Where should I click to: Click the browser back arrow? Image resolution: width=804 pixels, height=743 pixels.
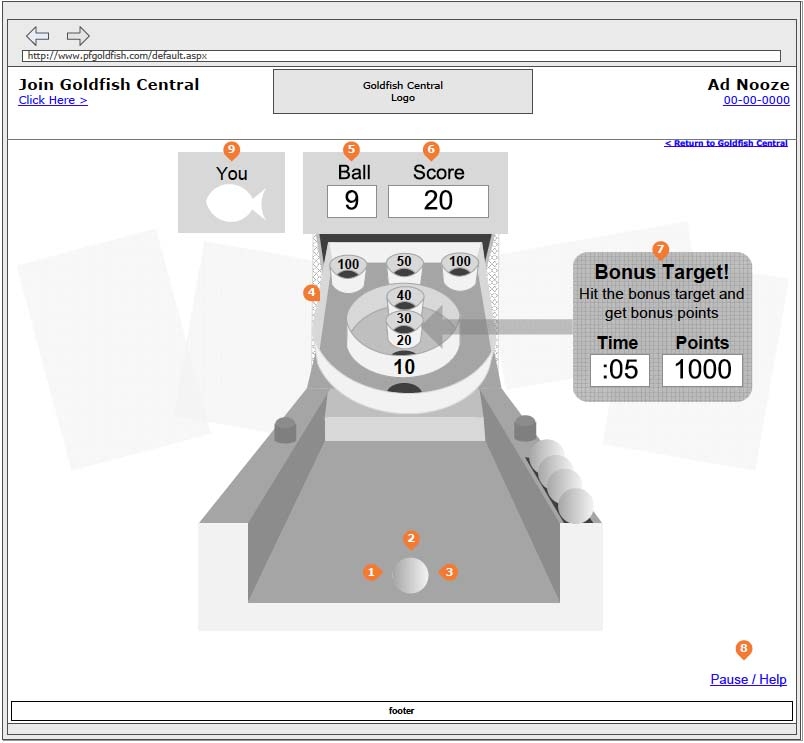pos(37,35)
